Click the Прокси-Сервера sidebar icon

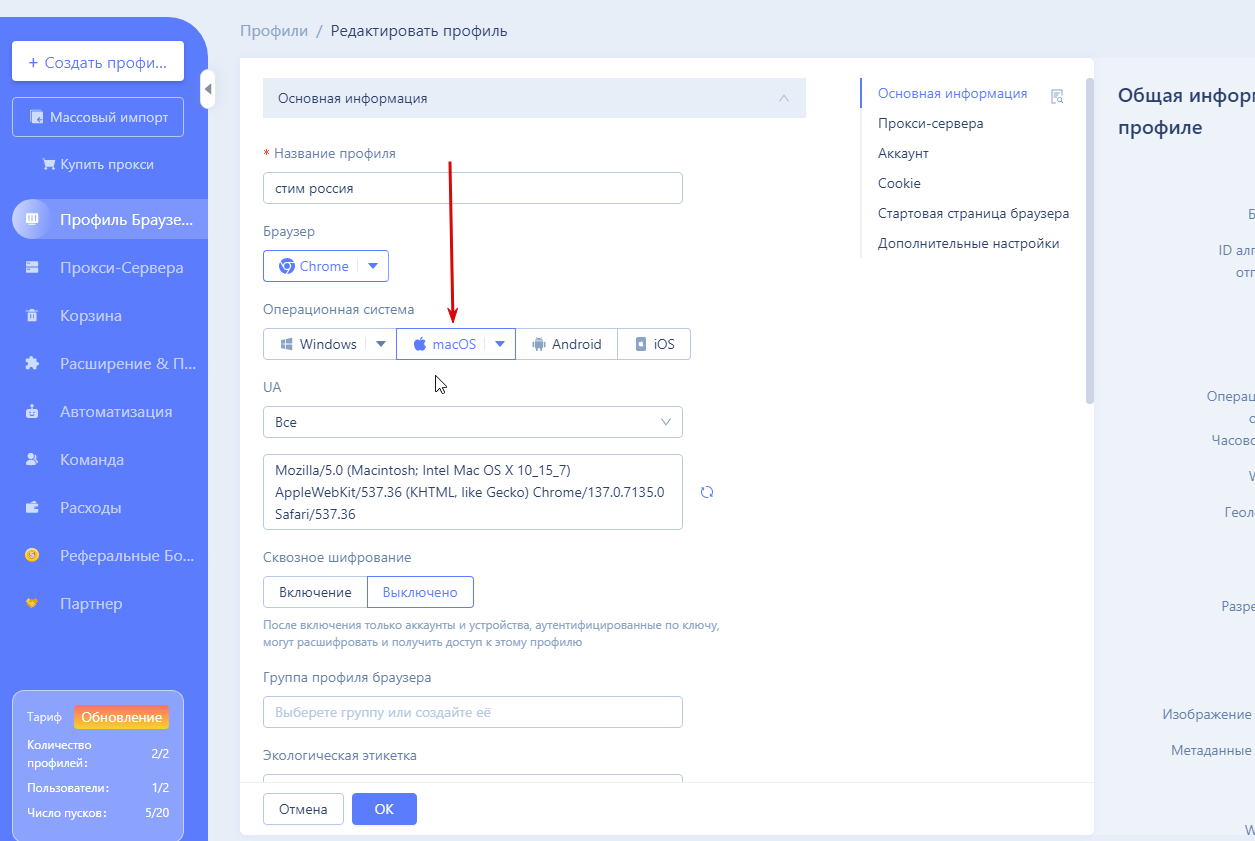tap(32, 268)
